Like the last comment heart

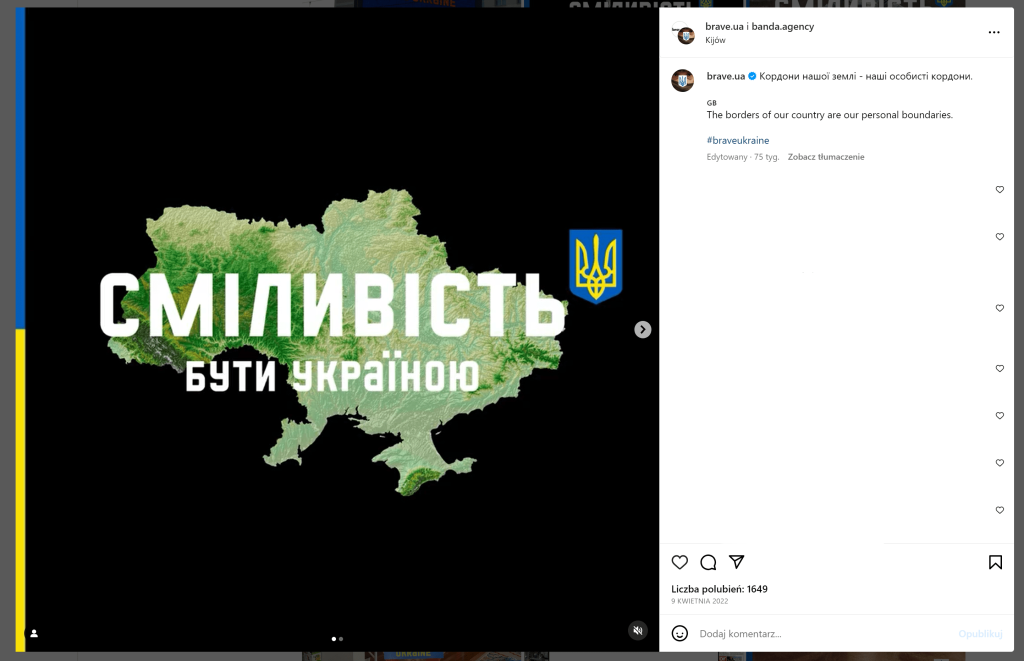999,510
